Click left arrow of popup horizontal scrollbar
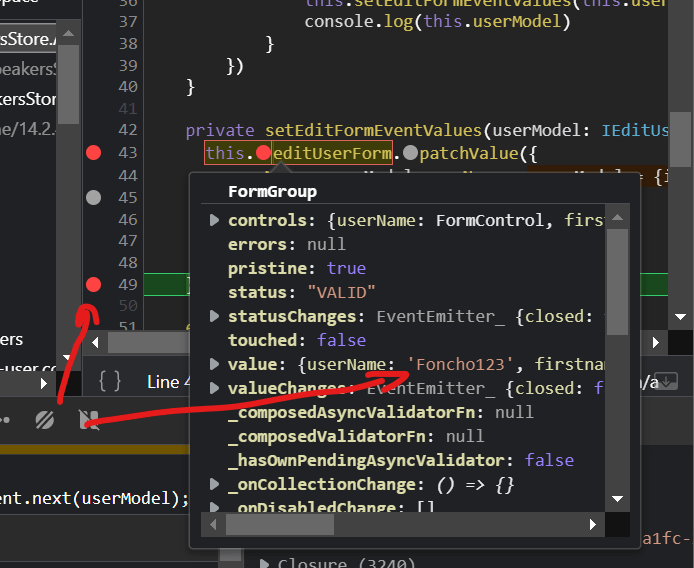694x568 pixels. tap(213, 525)
